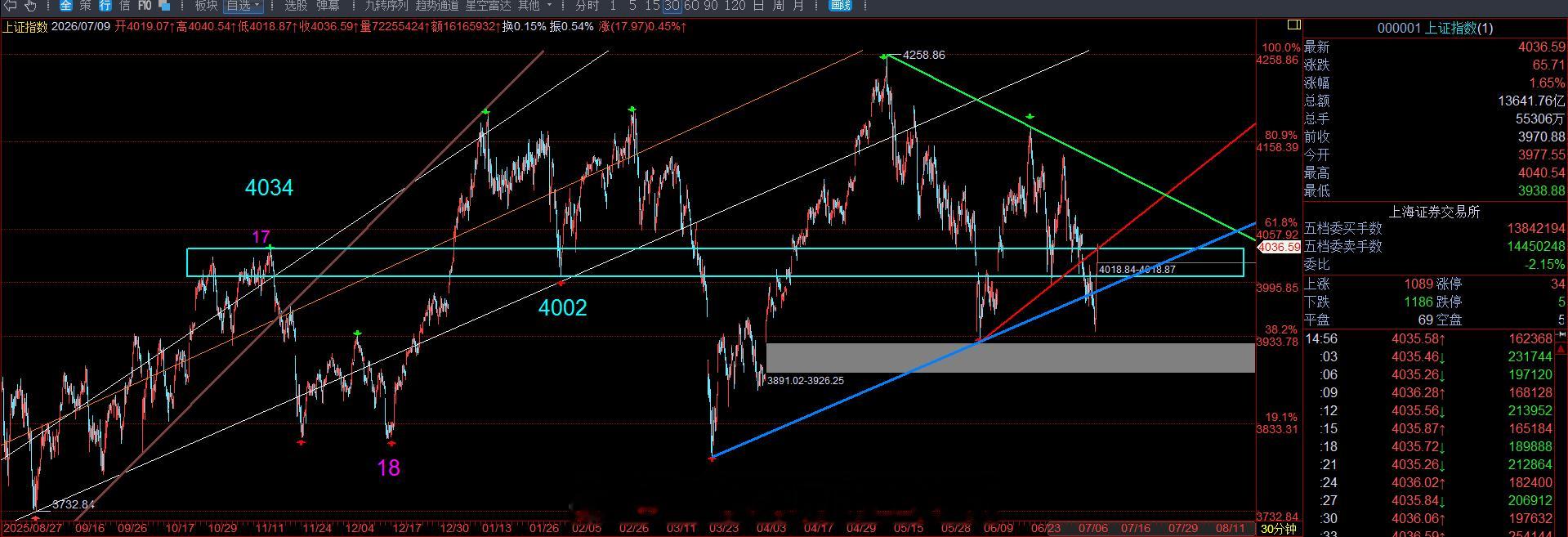Viewport: 1568px width, 537px height.
Task: Open the 板块 sector menu
Action: click(x=206, y=5)
